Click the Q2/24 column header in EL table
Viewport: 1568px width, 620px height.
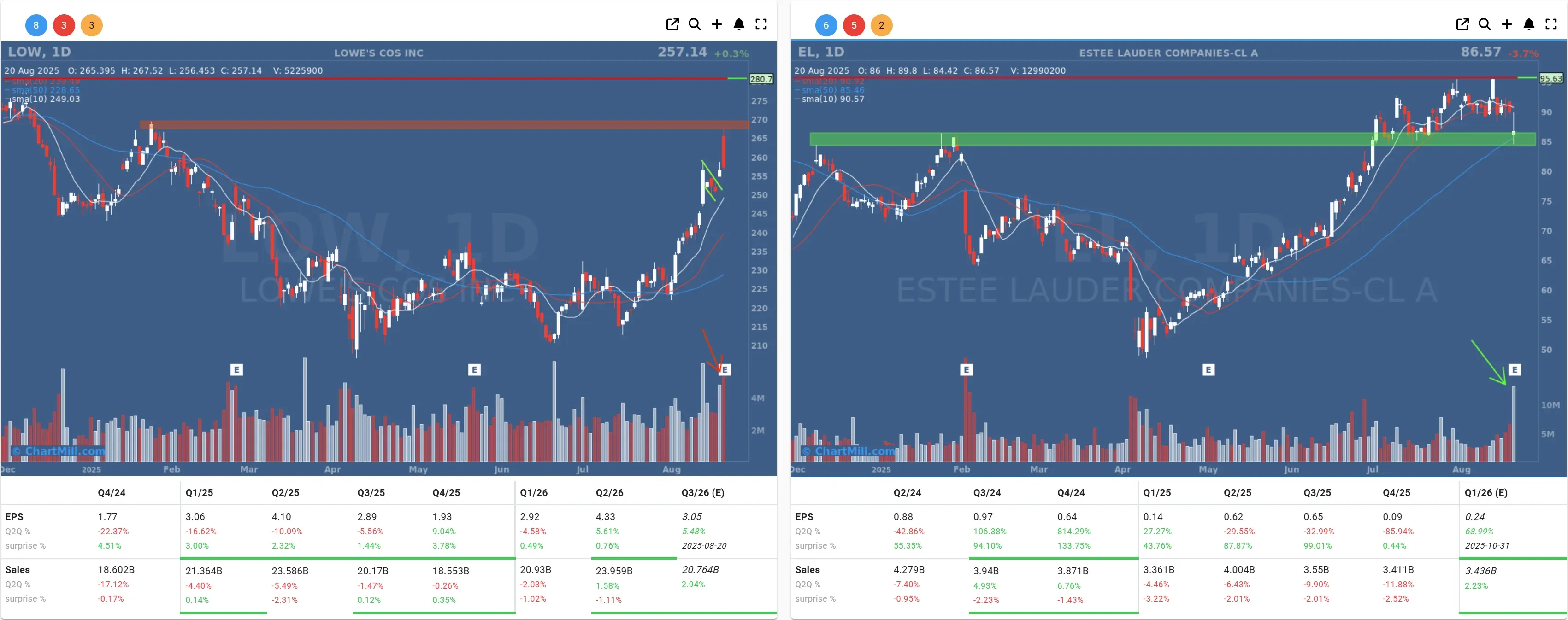(907, 493)
